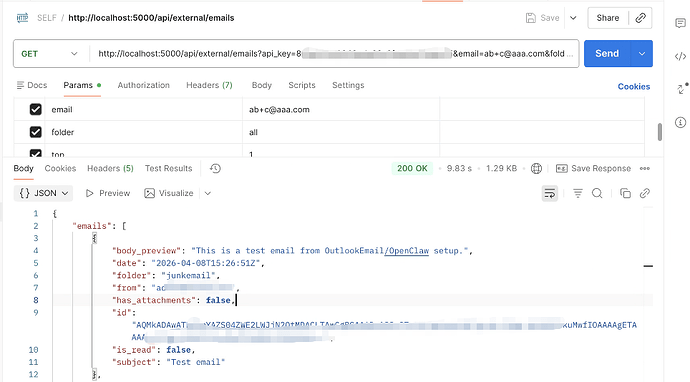The width and height of the screenshot is (690, 382).
Task: Click the network globe icon
Action: click(x=536, y=169)
